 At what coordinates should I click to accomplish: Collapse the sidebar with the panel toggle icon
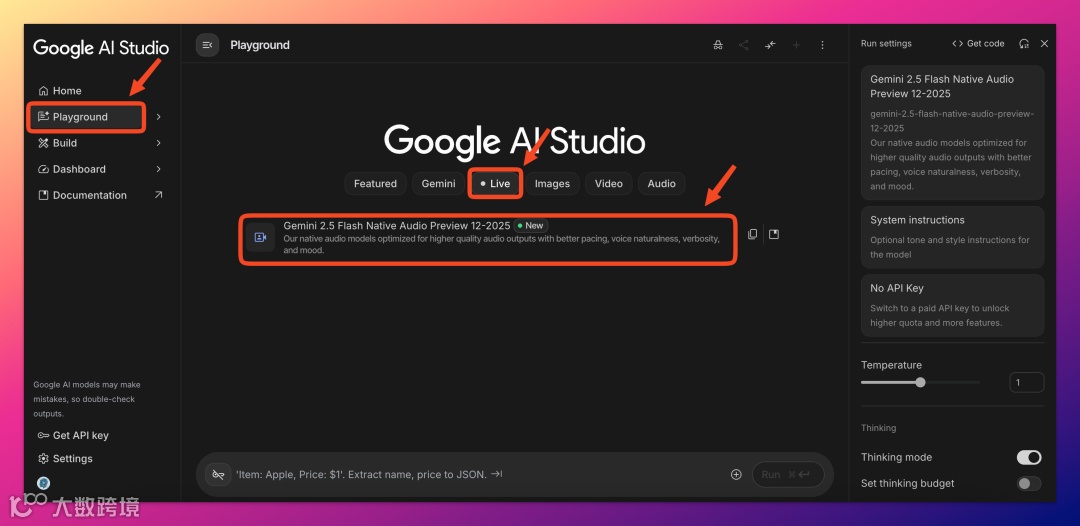pos(207,45)
